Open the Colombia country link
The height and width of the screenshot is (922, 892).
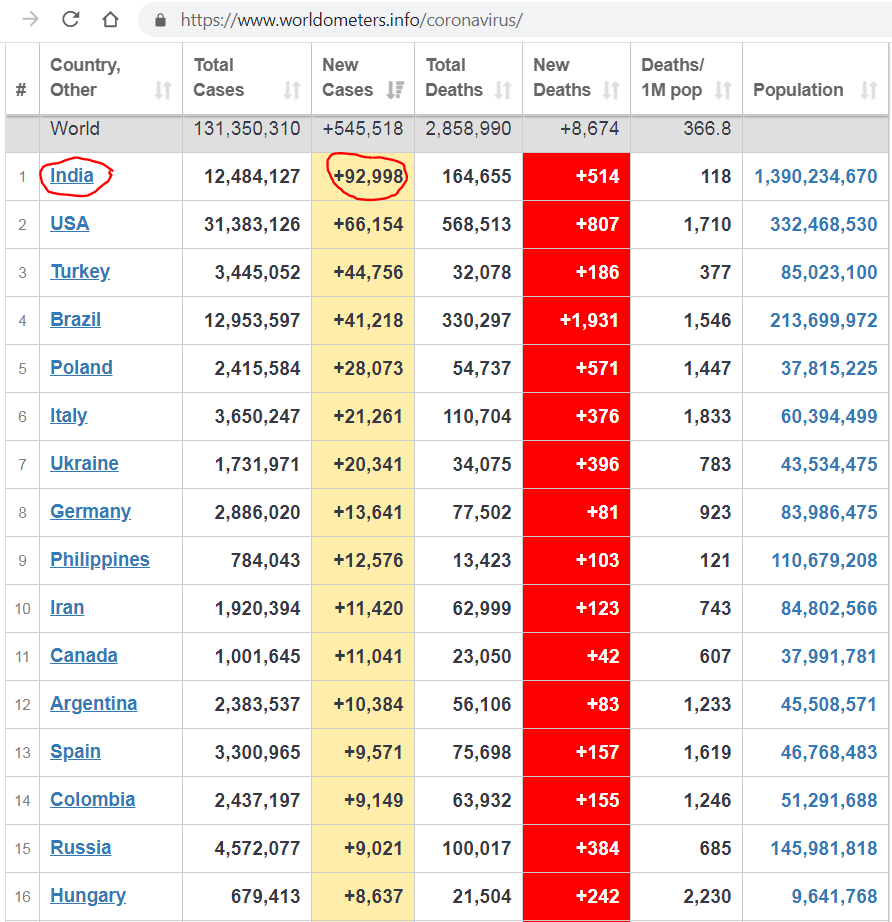(x=92, y=800)
